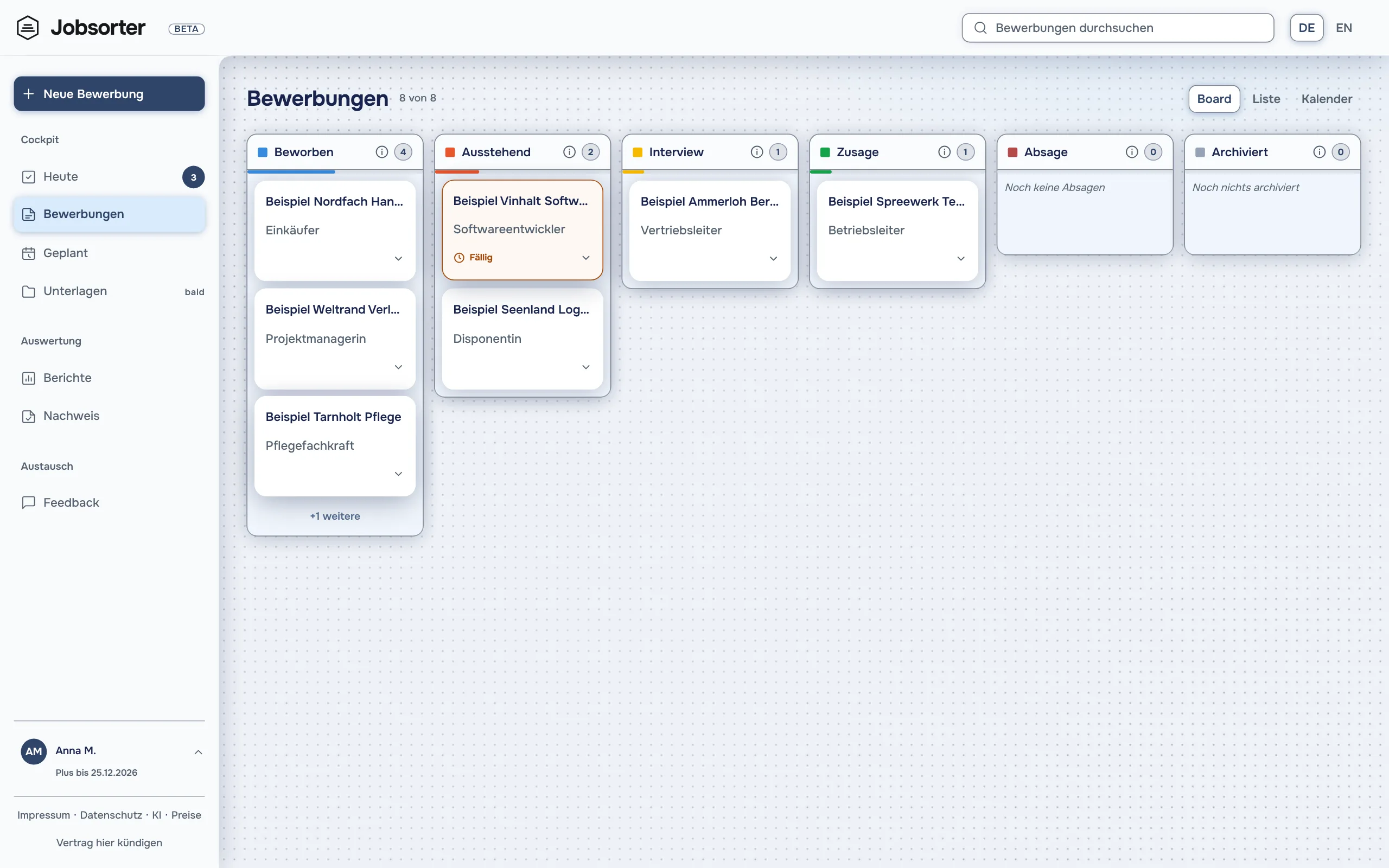The width and height of the screenshot is (1389, 868).
Task: Expand the Beispiel Vinhalt card chevron
Action: click(x=586, y=258)
